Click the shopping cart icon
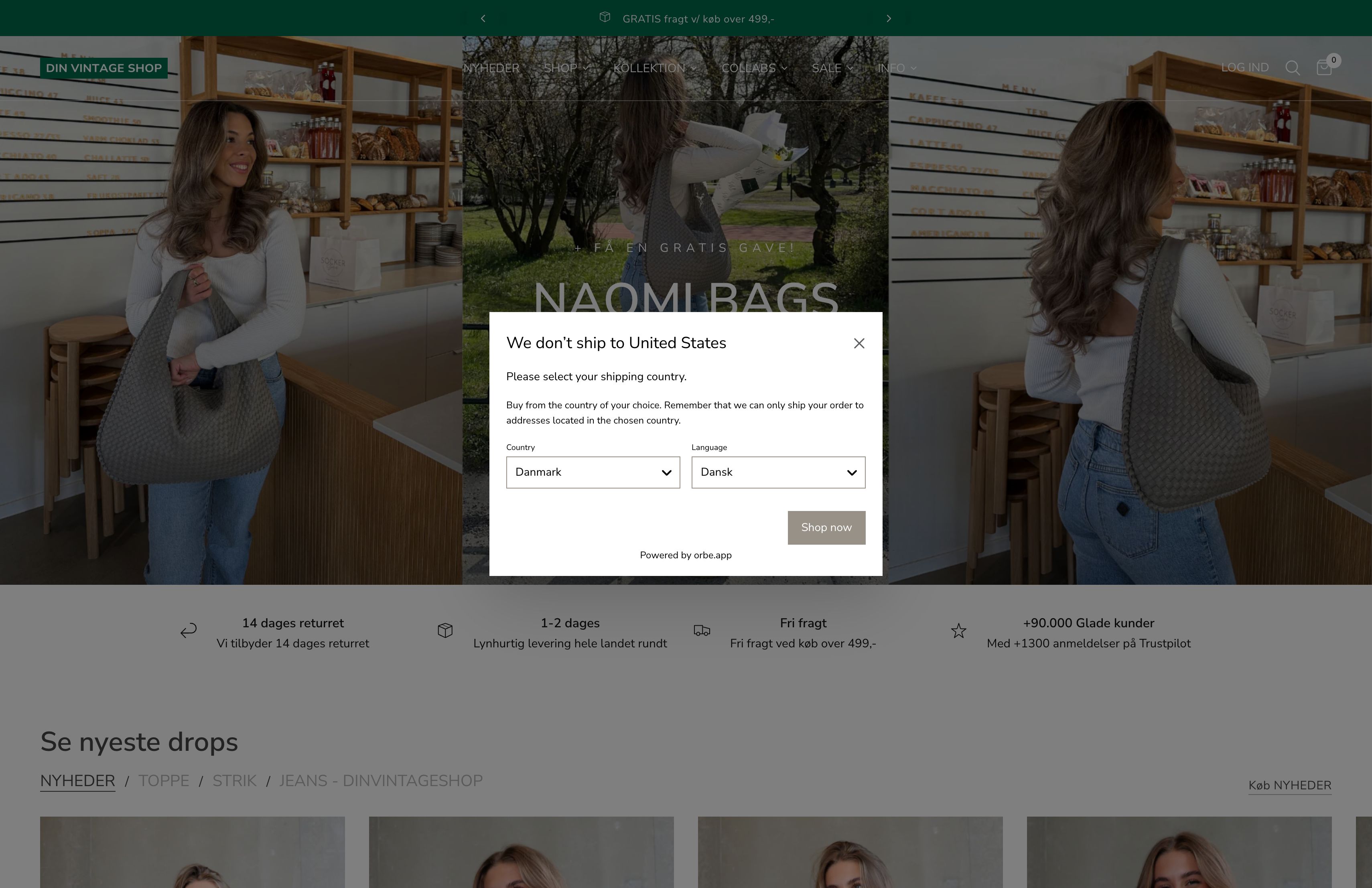The image size is (1372, 888). click(1323, 67)
